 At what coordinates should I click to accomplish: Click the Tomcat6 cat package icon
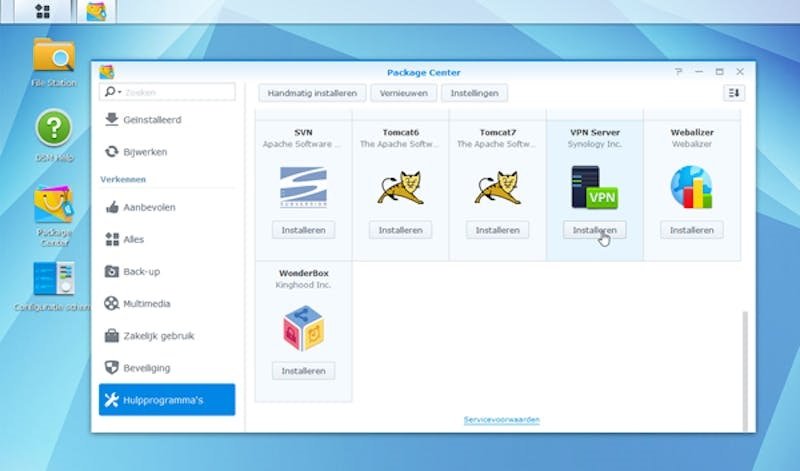pyautogui.click(x=401, y=187)
